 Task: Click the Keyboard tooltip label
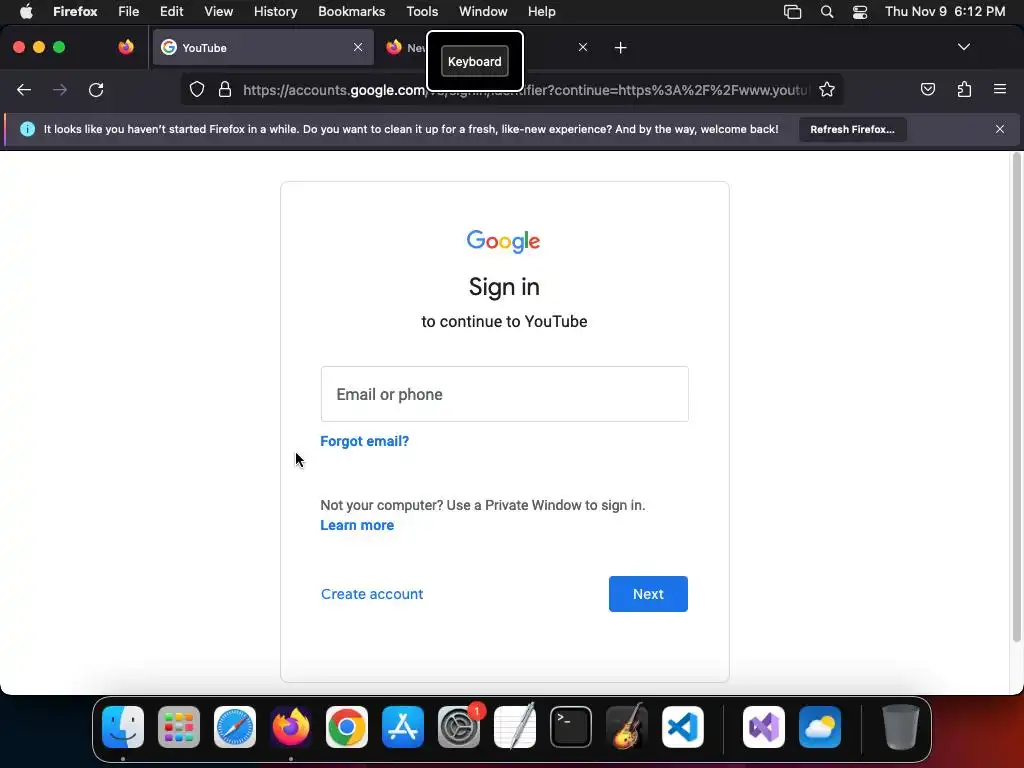(x=475, y=61)
